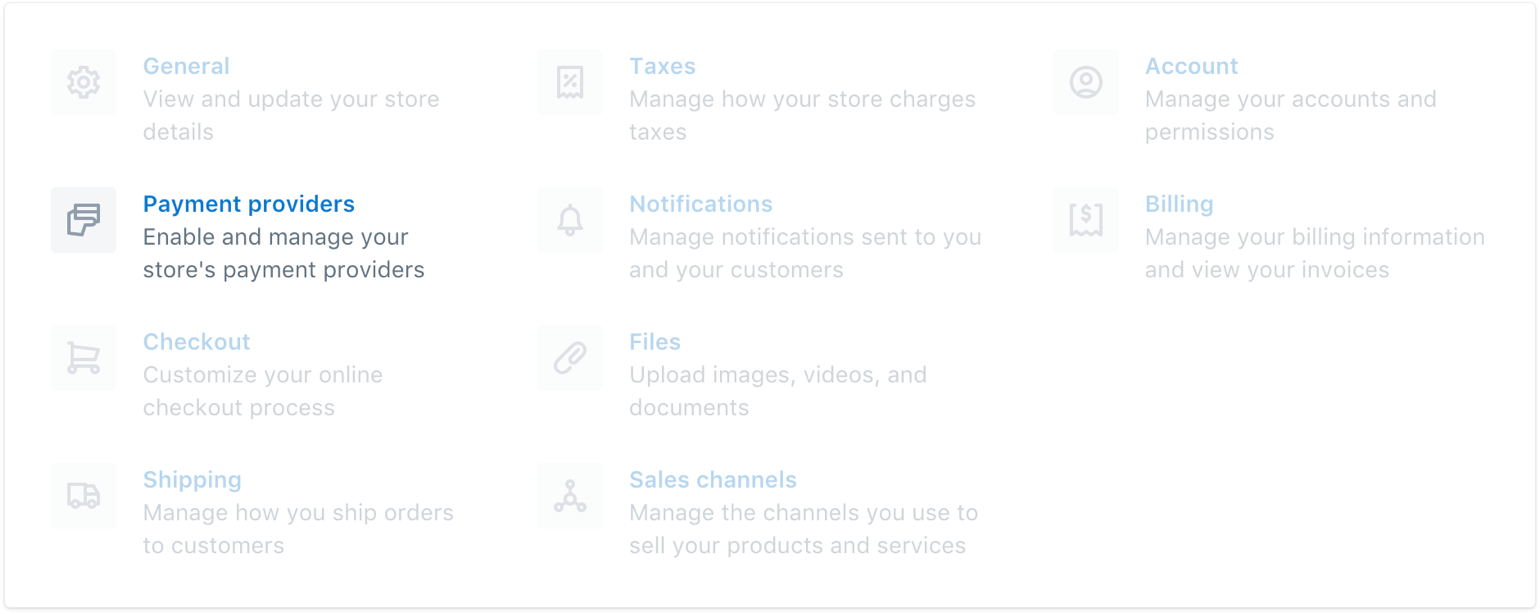Click the Notifications bell icon
1540x614 pixels.
pyautogui.click(x=570, y=220)
